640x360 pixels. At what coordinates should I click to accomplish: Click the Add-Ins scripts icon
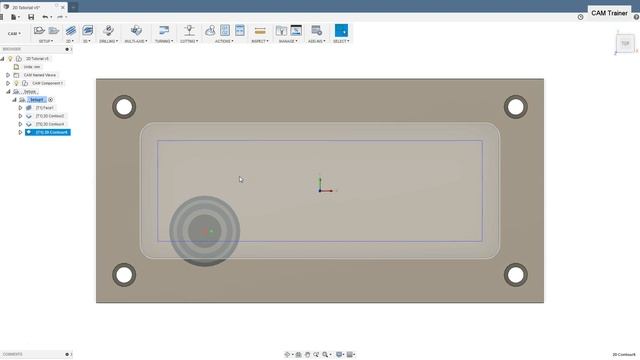(316, 31)
